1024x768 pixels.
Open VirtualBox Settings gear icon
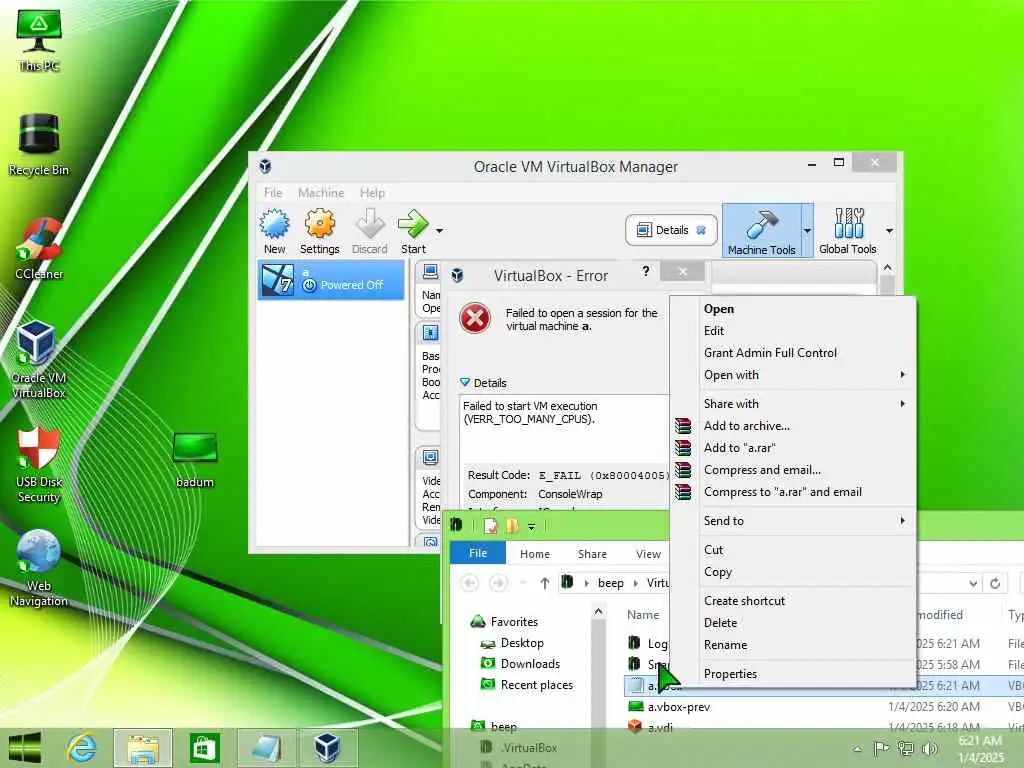(x=319, y=231)
